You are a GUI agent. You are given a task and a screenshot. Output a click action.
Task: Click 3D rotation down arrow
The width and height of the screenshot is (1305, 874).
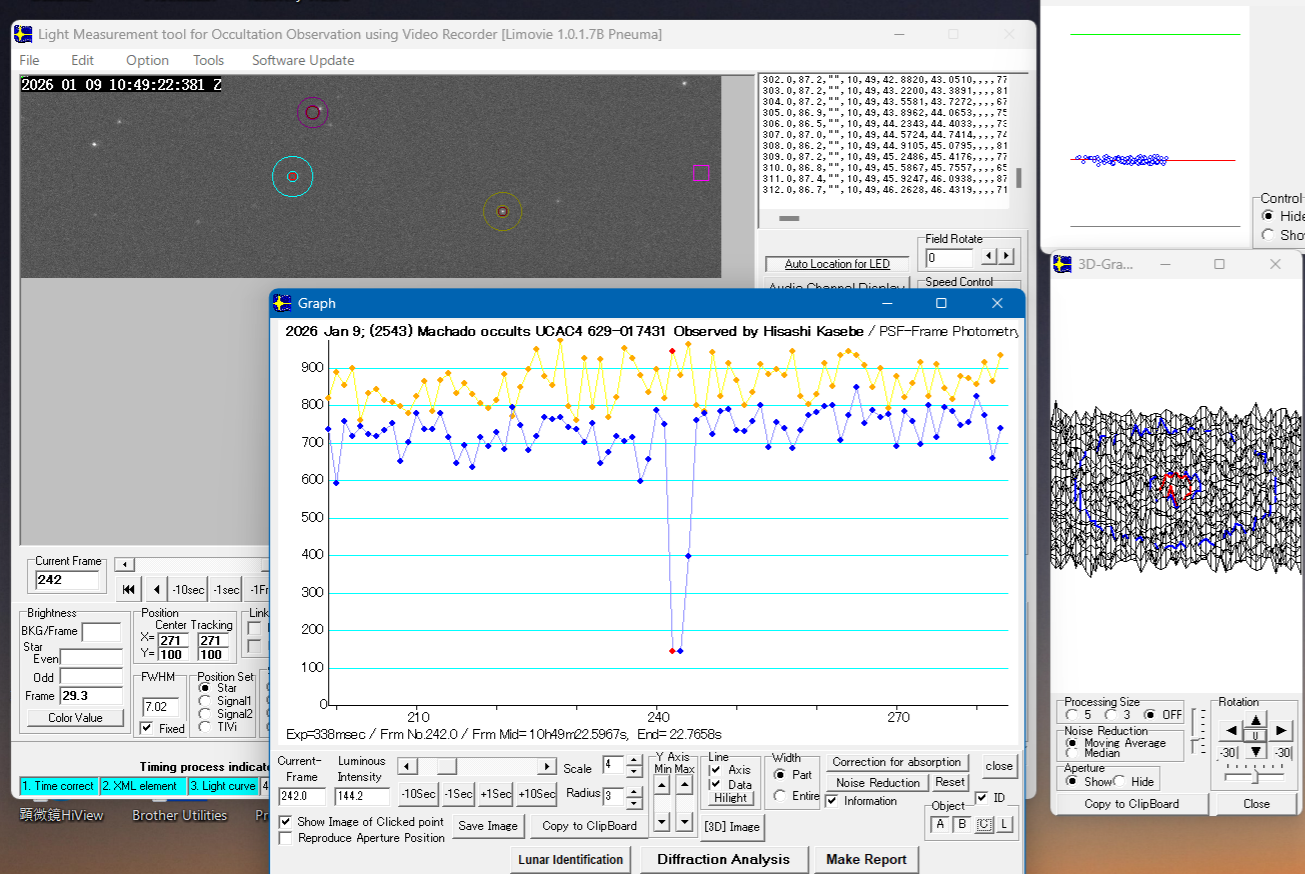point(1256,751)
